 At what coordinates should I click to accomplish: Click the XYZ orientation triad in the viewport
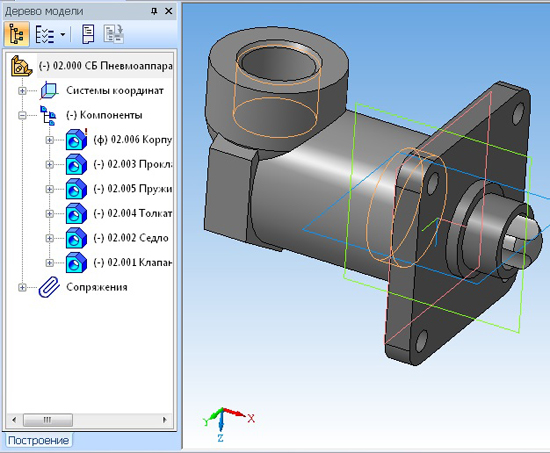pos(228,423)
